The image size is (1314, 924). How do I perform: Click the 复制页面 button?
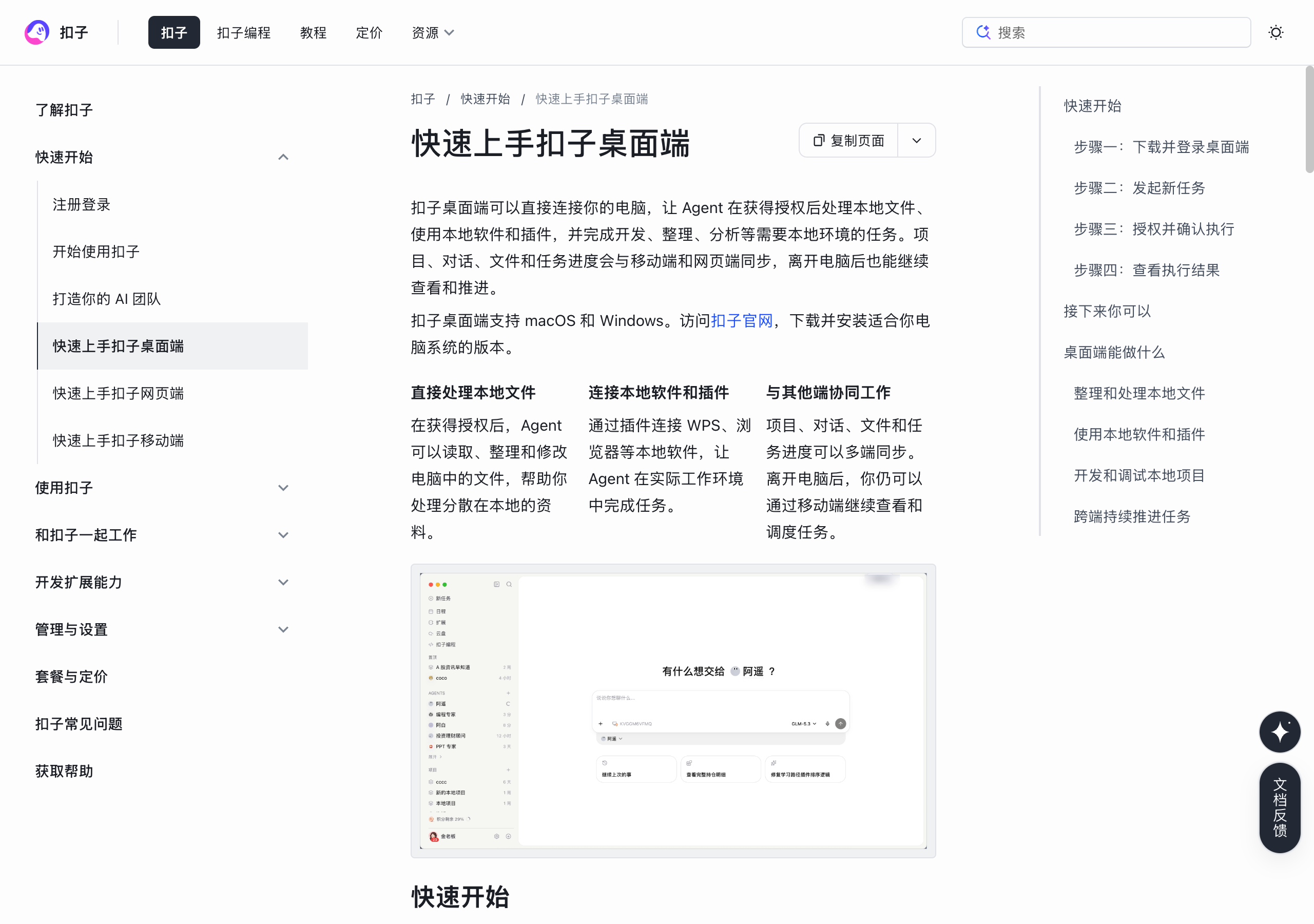coord(848,140)
